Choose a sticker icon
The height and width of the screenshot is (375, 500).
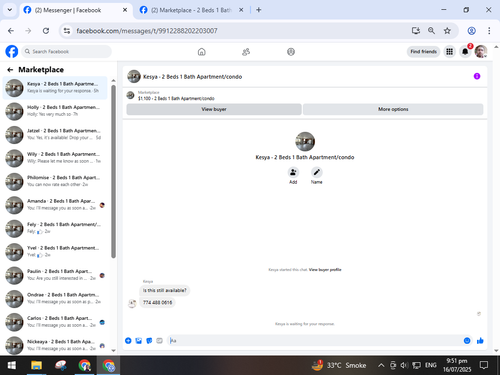coord(149,341)
